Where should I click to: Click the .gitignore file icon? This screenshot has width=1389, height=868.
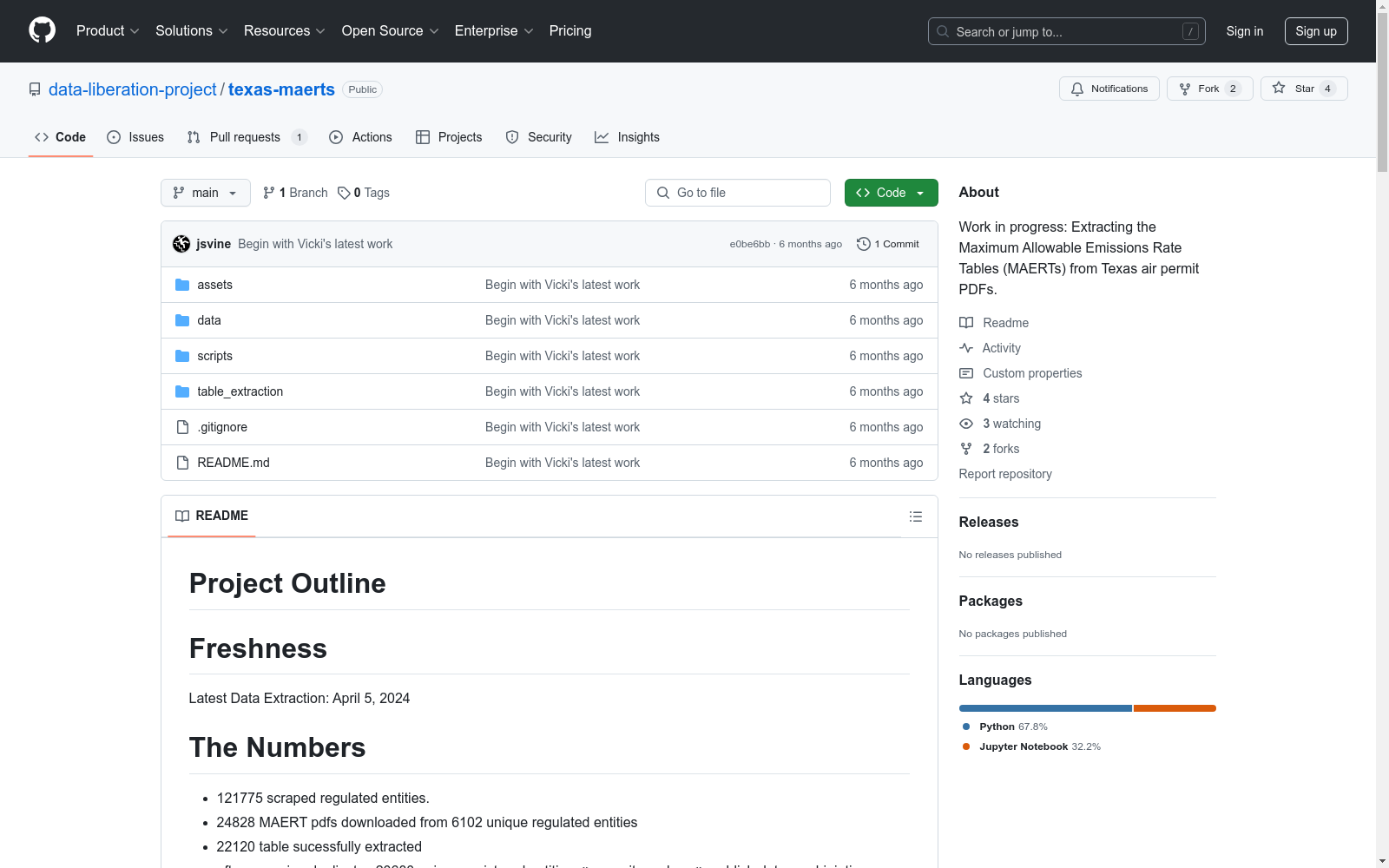[182, 427]
